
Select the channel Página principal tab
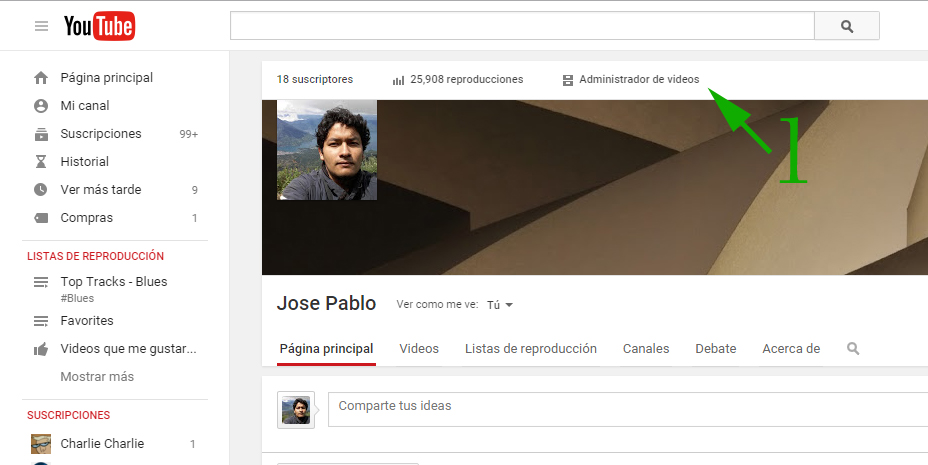click(327, 349)
